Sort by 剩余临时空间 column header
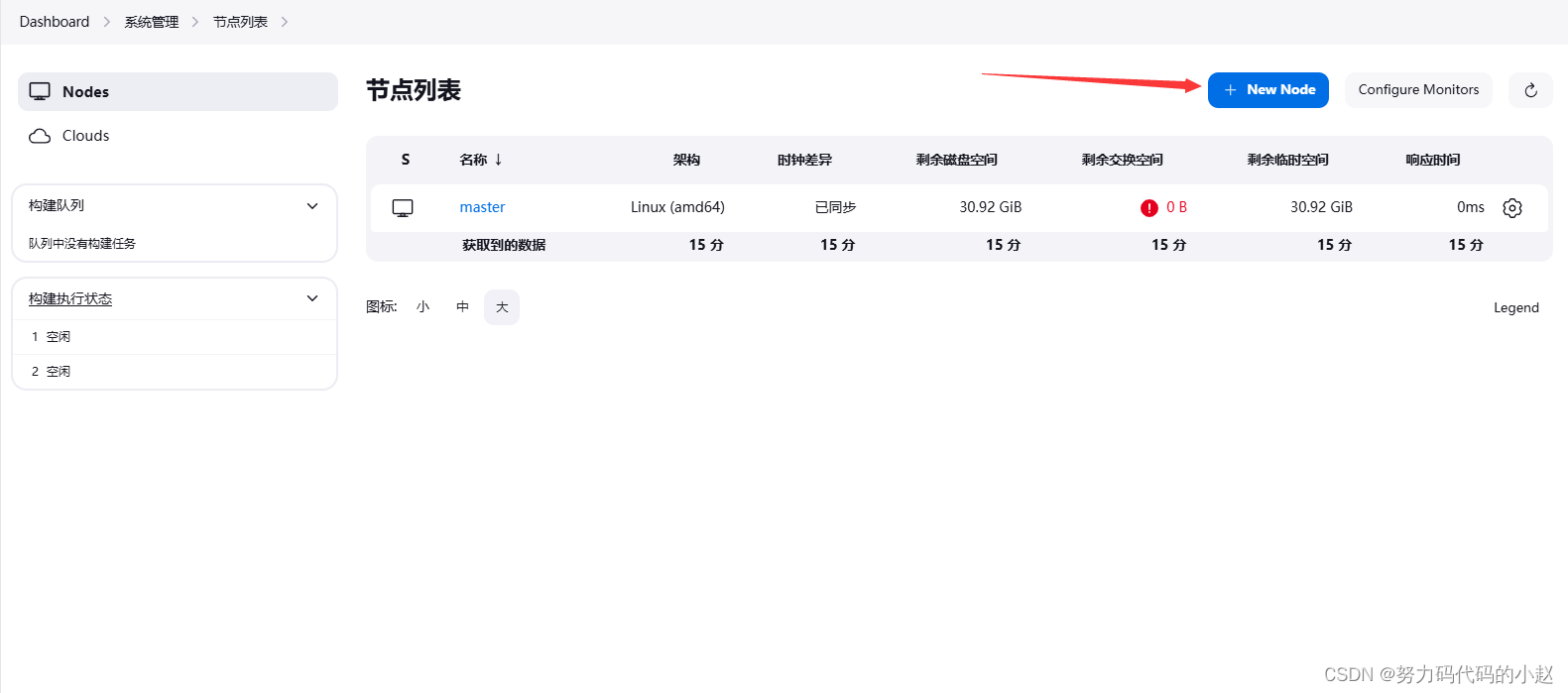Viewport: 1568px width, 693px height. coord(1287,160)
